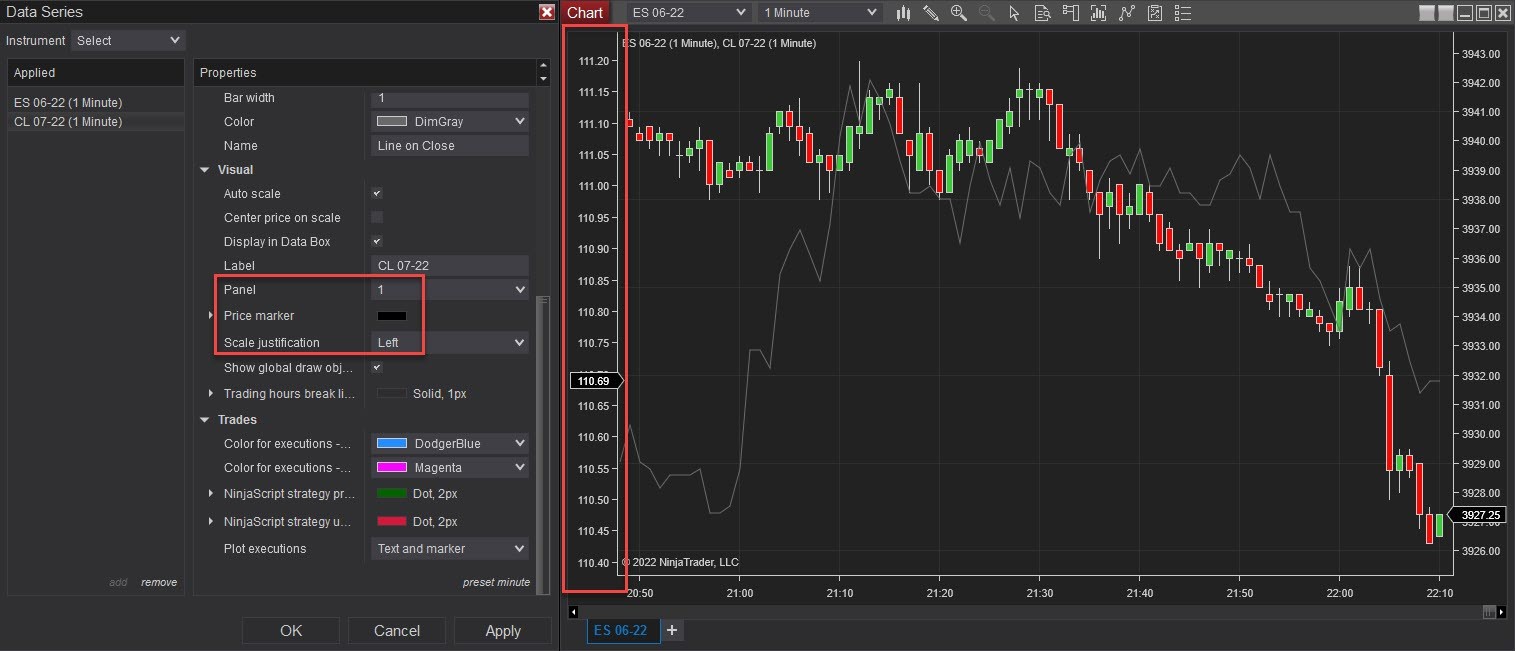
Task: Click the chart scrollbar left arrow
Action: tap(573, 611)
